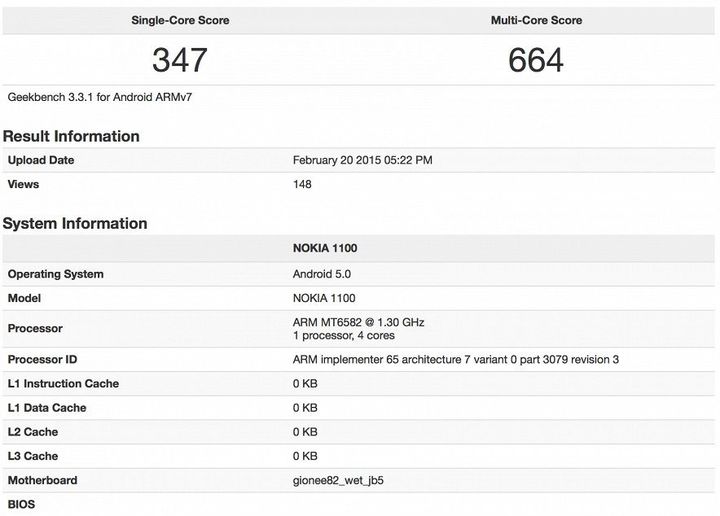720x516 pixels.
Task: Click the BIOS label
Action: [x=22, y=505]
